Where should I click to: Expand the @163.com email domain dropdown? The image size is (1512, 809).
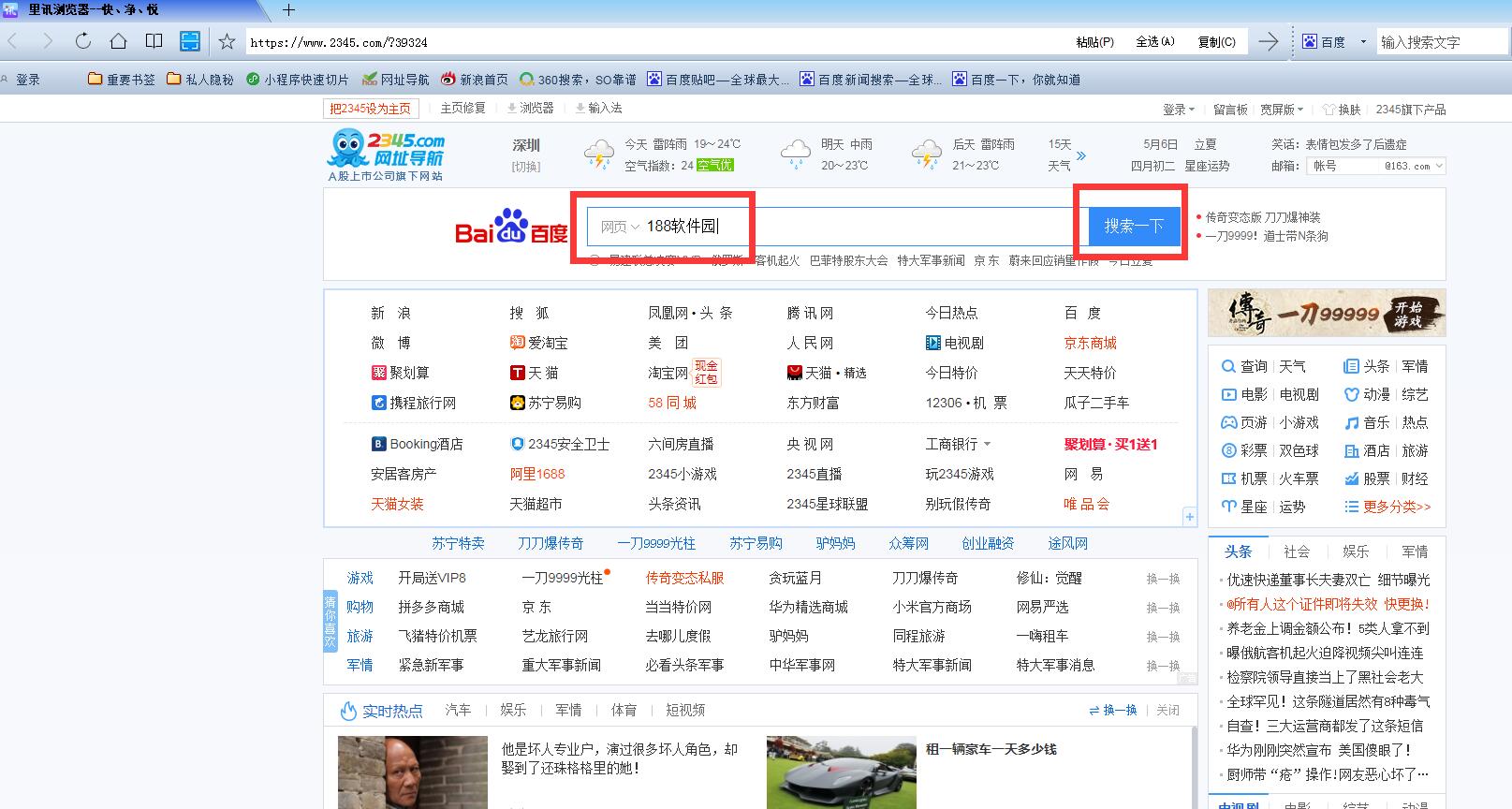pyautogui.click(x=1438, y=166)
